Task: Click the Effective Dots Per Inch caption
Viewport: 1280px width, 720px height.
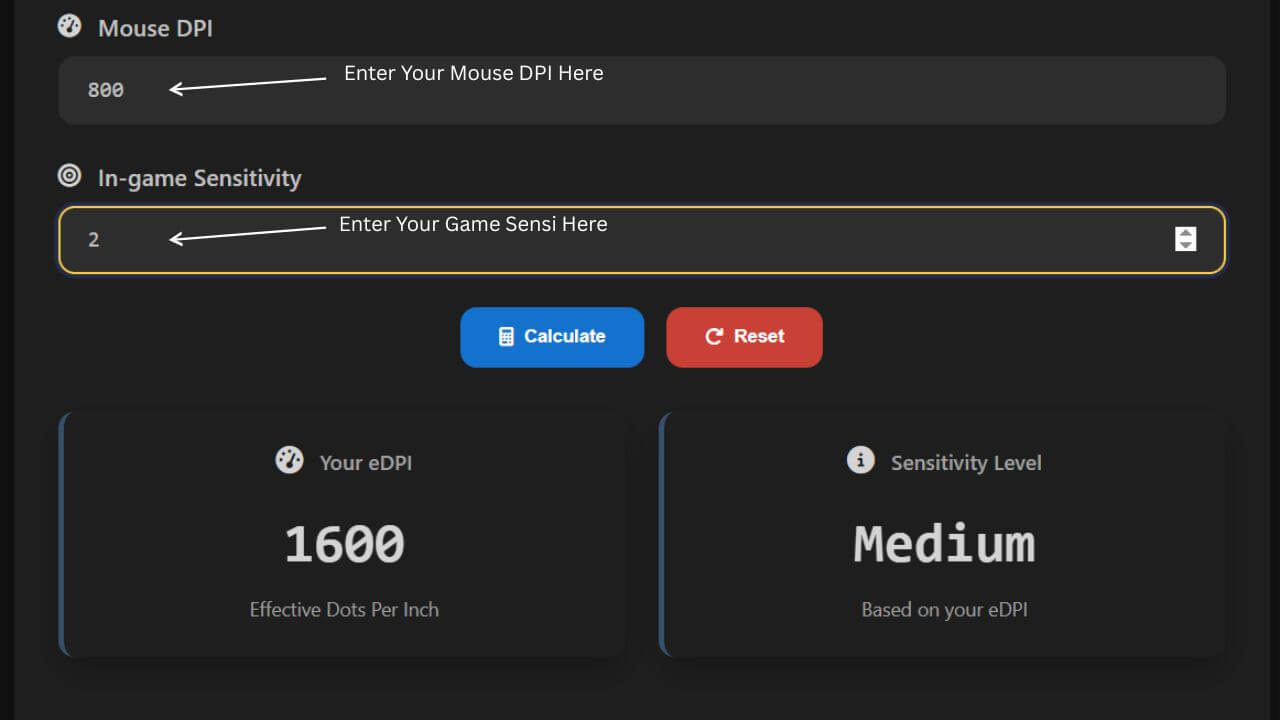Action: click(344, 609)
